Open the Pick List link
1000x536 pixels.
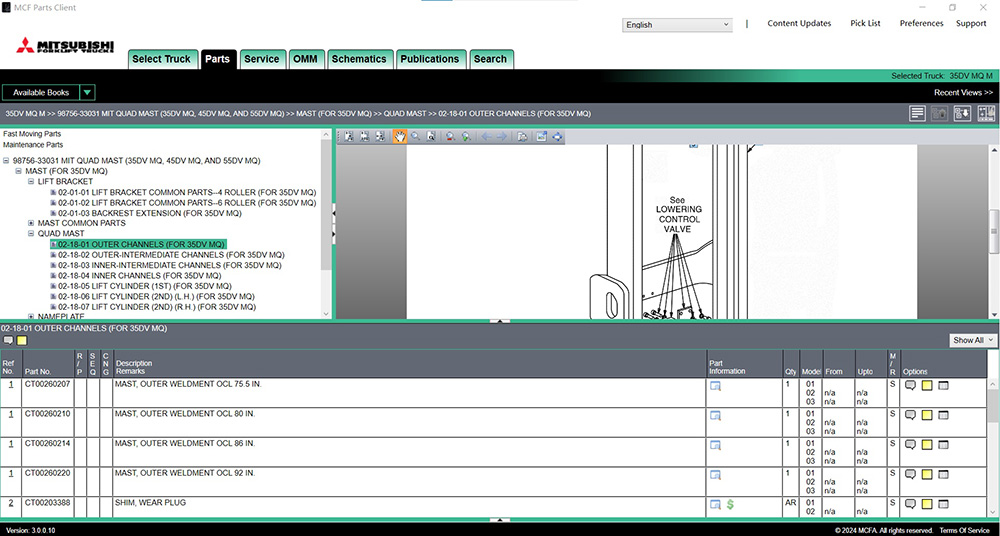(x=865, y=24)
